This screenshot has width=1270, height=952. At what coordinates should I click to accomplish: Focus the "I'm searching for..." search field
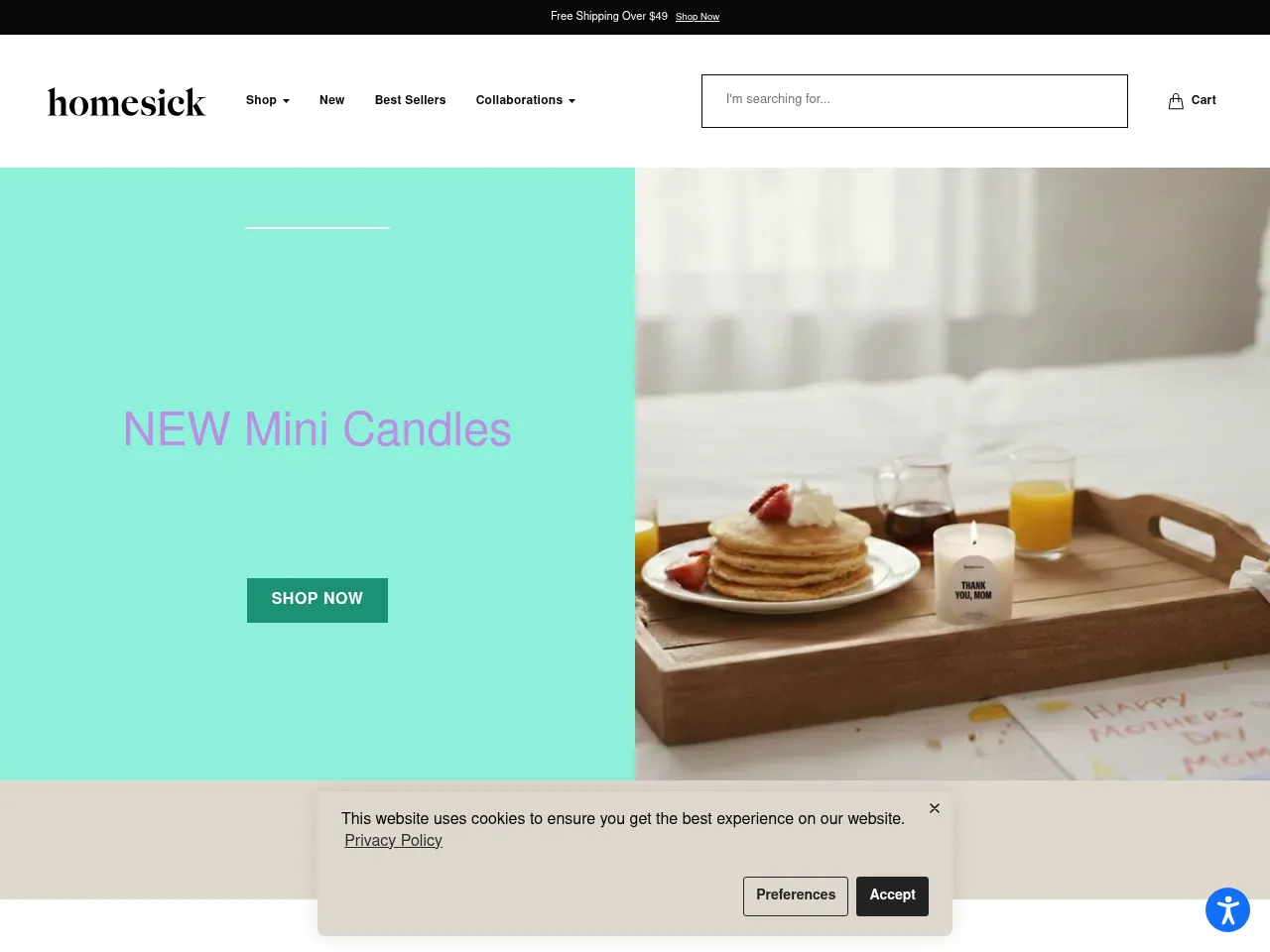(x=915, y=101)
